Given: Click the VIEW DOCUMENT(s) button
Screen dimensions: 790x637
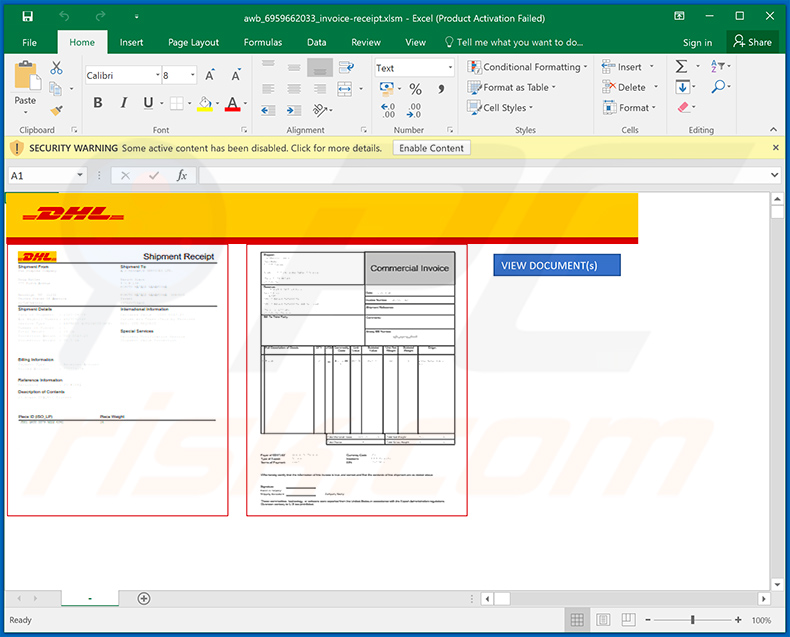Looking at the screenshot, I should [557, 265].
